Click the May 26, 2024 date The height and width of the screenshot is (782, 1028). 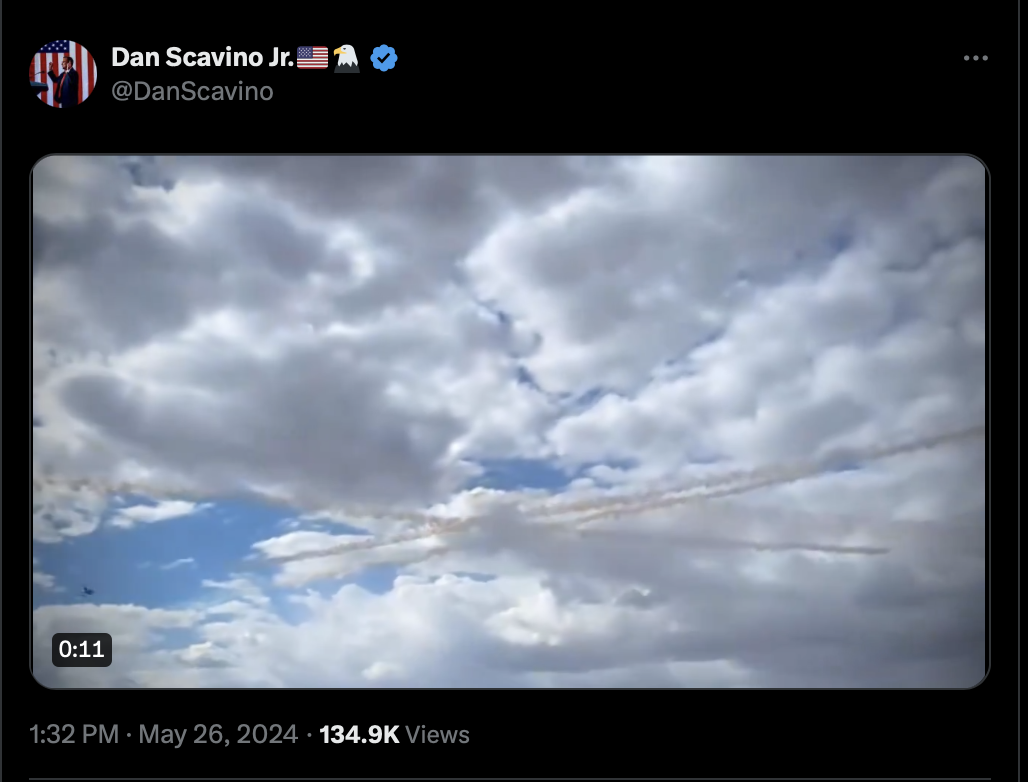218,734
